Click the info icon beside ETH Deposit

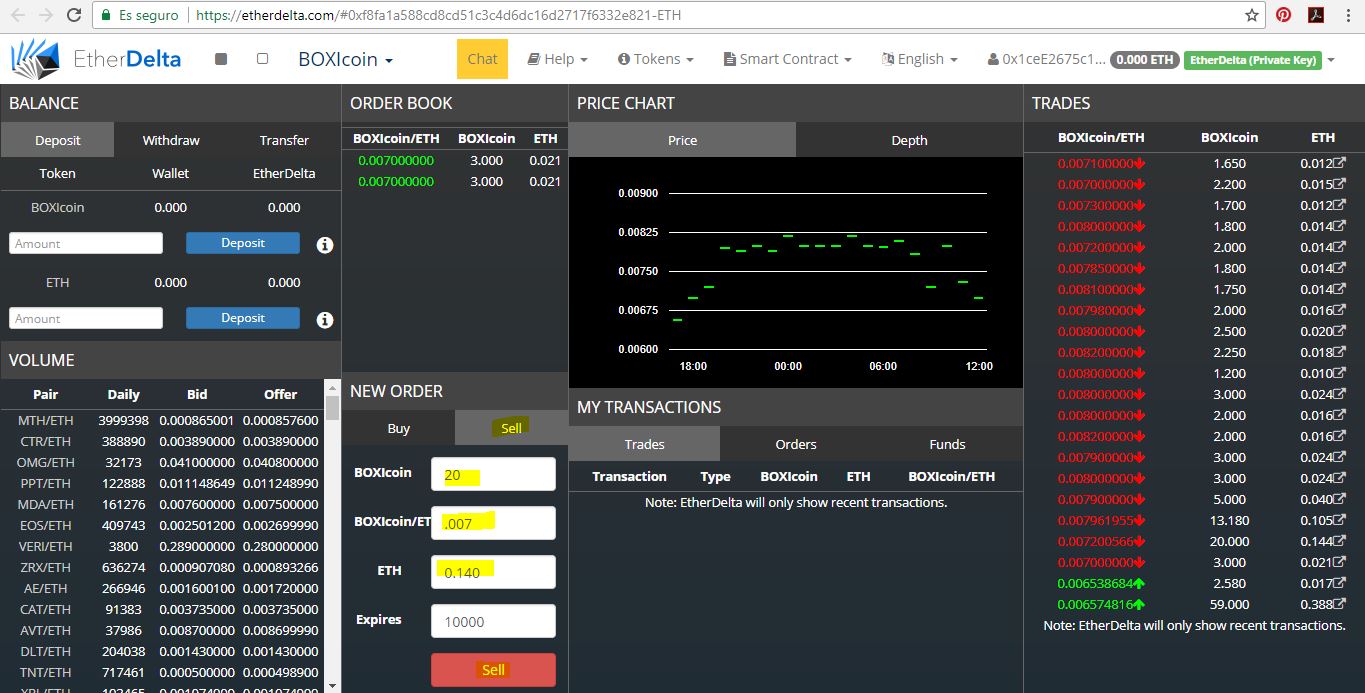(325, 320)
